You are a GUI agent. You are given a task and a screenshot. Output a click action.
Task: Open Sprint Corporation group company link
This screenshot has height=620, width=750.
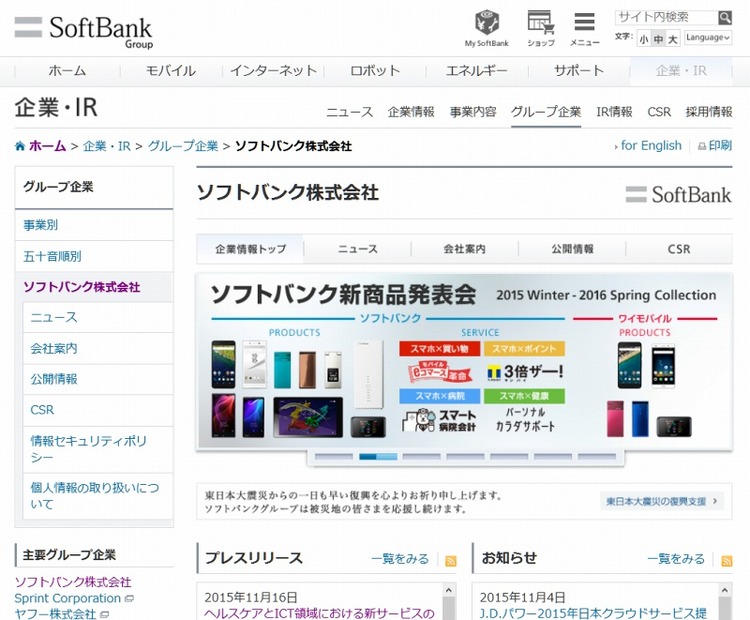67,598
